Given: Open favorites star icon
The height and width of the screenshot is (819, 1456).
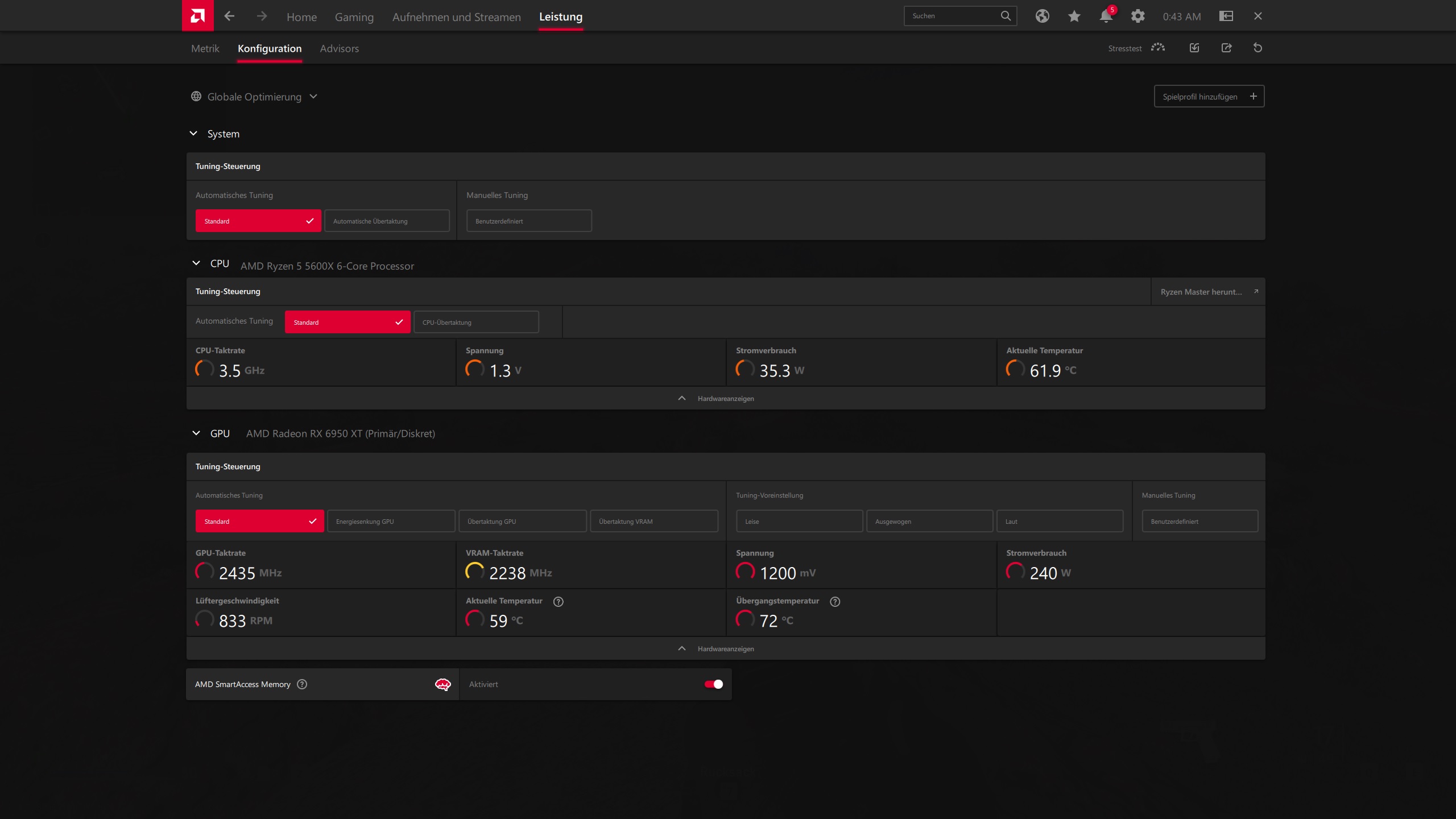Looking at the screenshot, I should (x=1074, y=16).
